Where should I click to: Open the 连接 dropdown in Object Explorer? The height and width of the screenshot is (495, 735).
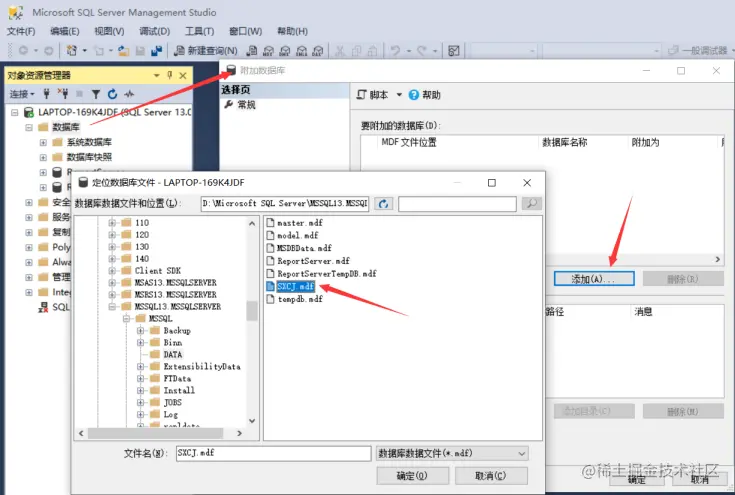(22, 94)
